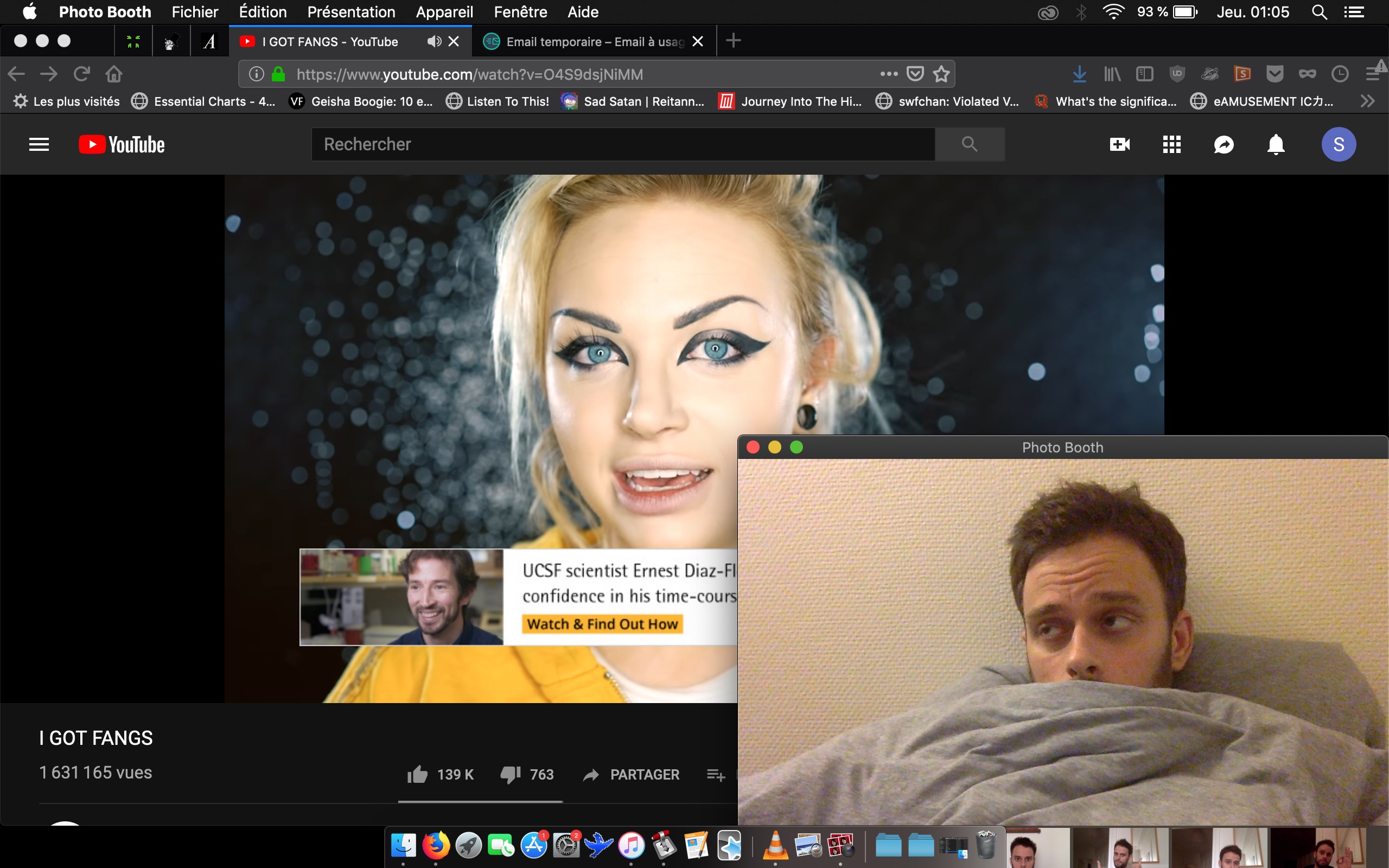Open the Geisha Boogie bookmark

click(x=361, y=101)
